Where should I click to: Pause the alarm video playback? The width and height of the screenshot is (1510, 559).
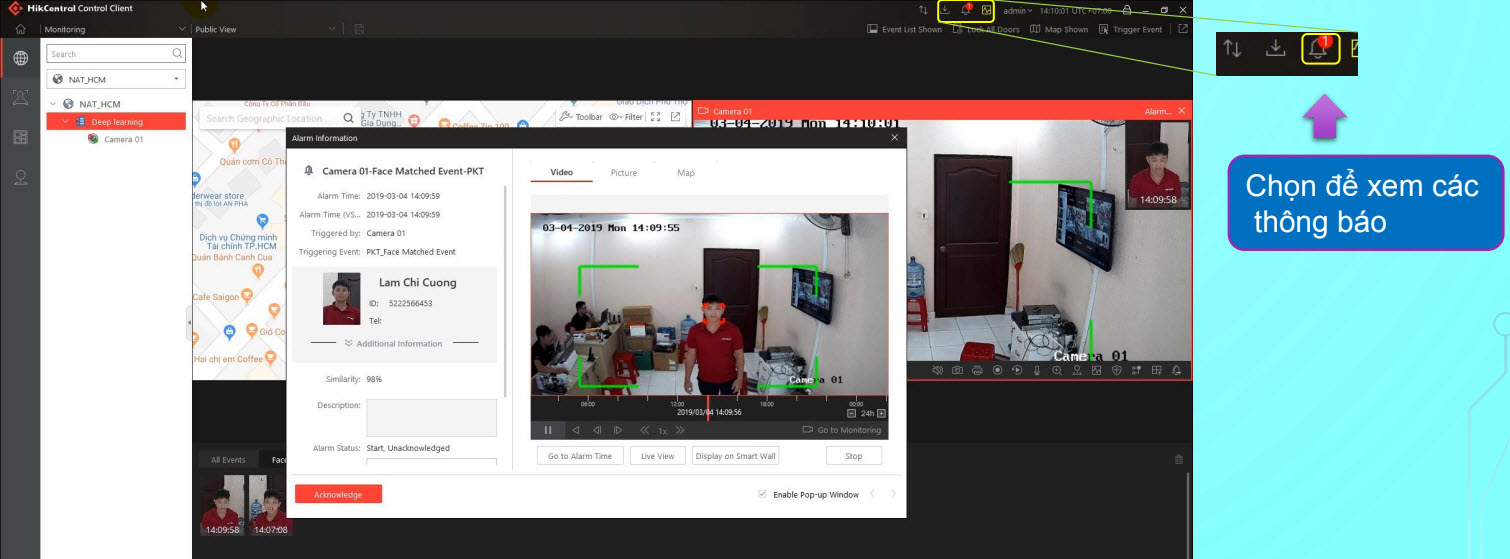(x=548, y=430)
